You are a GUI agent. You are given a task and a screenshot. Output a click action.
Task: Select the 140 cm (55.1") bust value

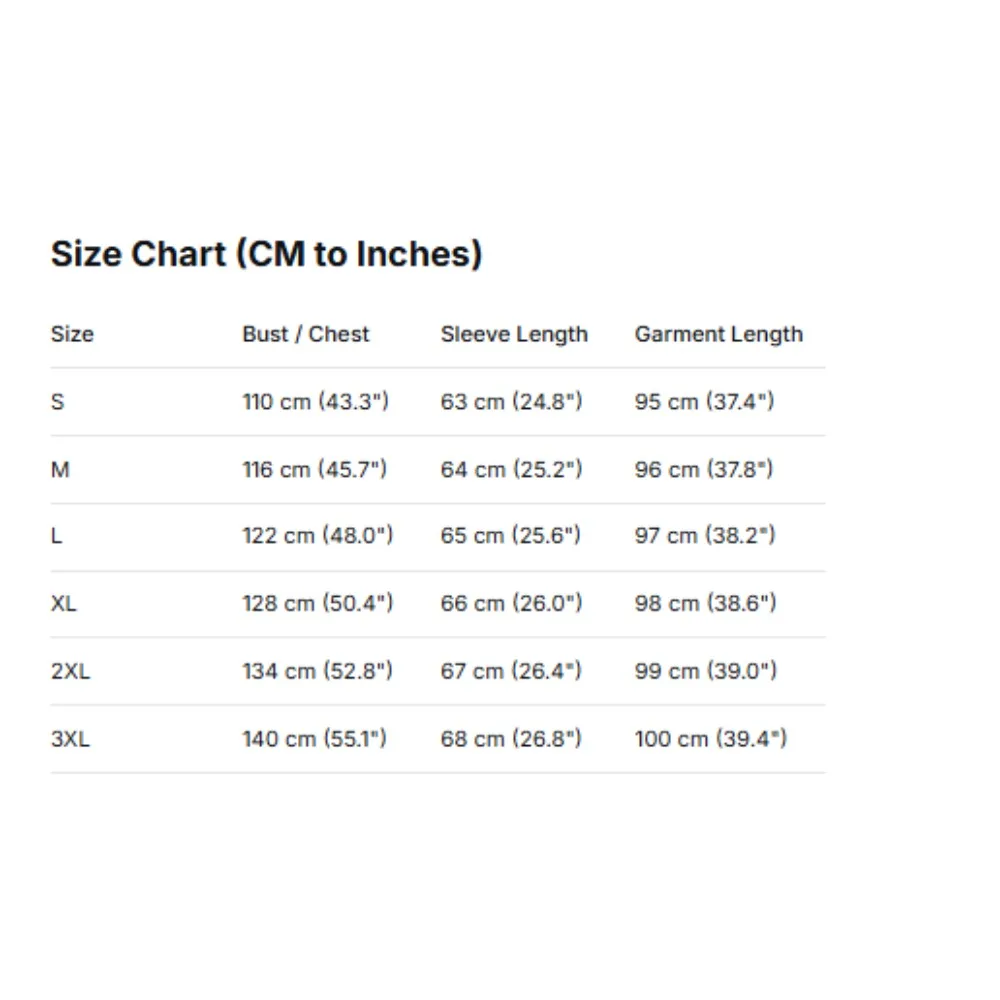(x=314, y=739)
